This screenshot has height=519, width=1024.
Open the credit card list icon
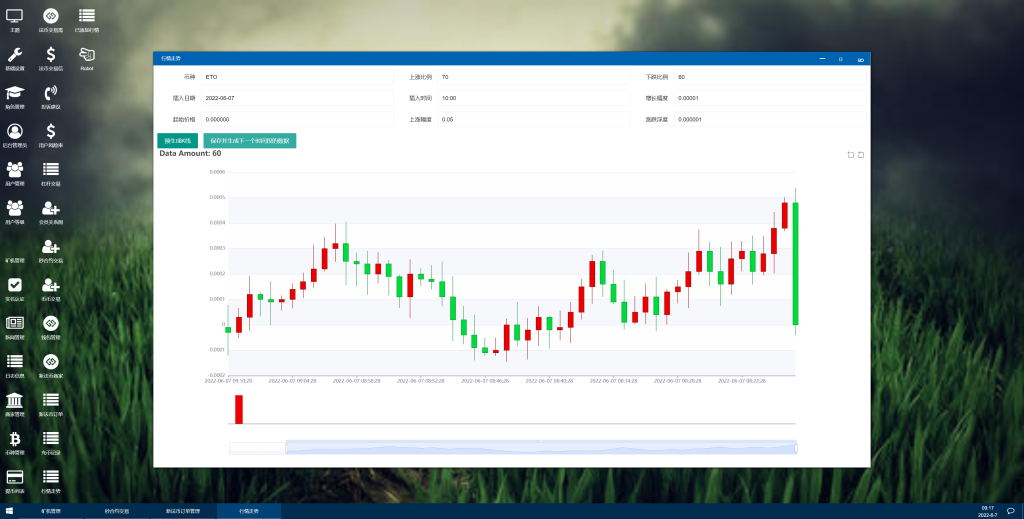(15, 477)
